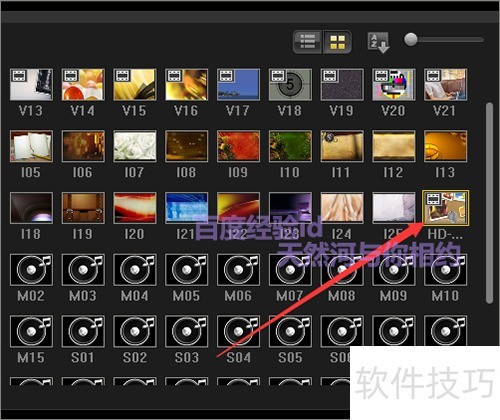Screen dimensions: 500x420
Task: Select video clip V16
Action: coord(186,85)
